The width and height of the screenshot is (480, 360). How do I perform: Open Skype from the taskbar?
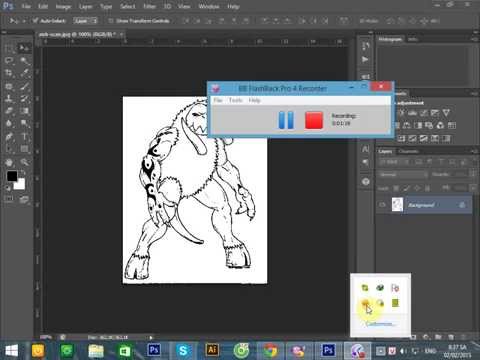[183, 350]
